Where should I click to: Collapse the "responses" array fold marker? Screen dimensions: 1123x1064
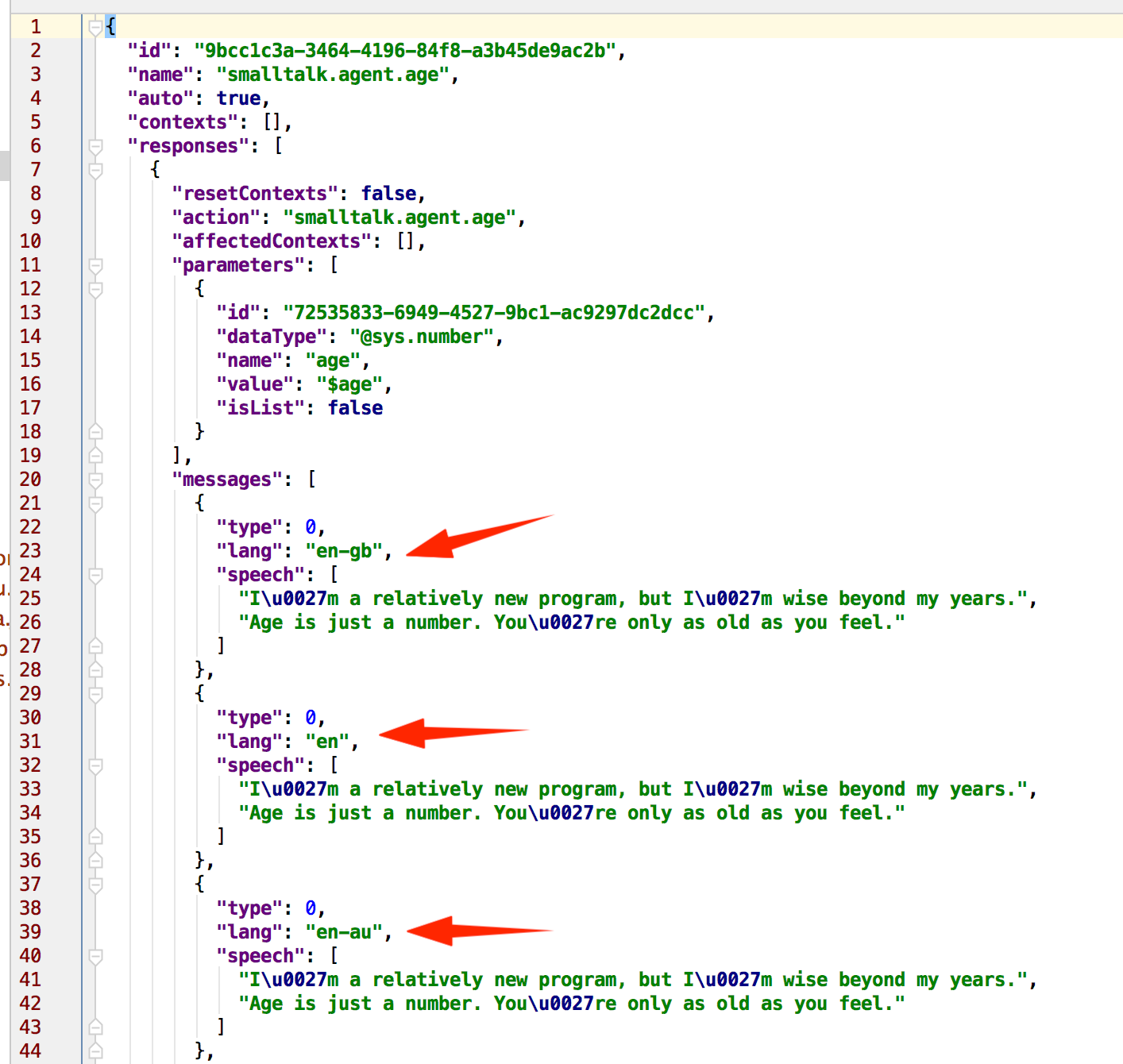(x=95, y=146)
